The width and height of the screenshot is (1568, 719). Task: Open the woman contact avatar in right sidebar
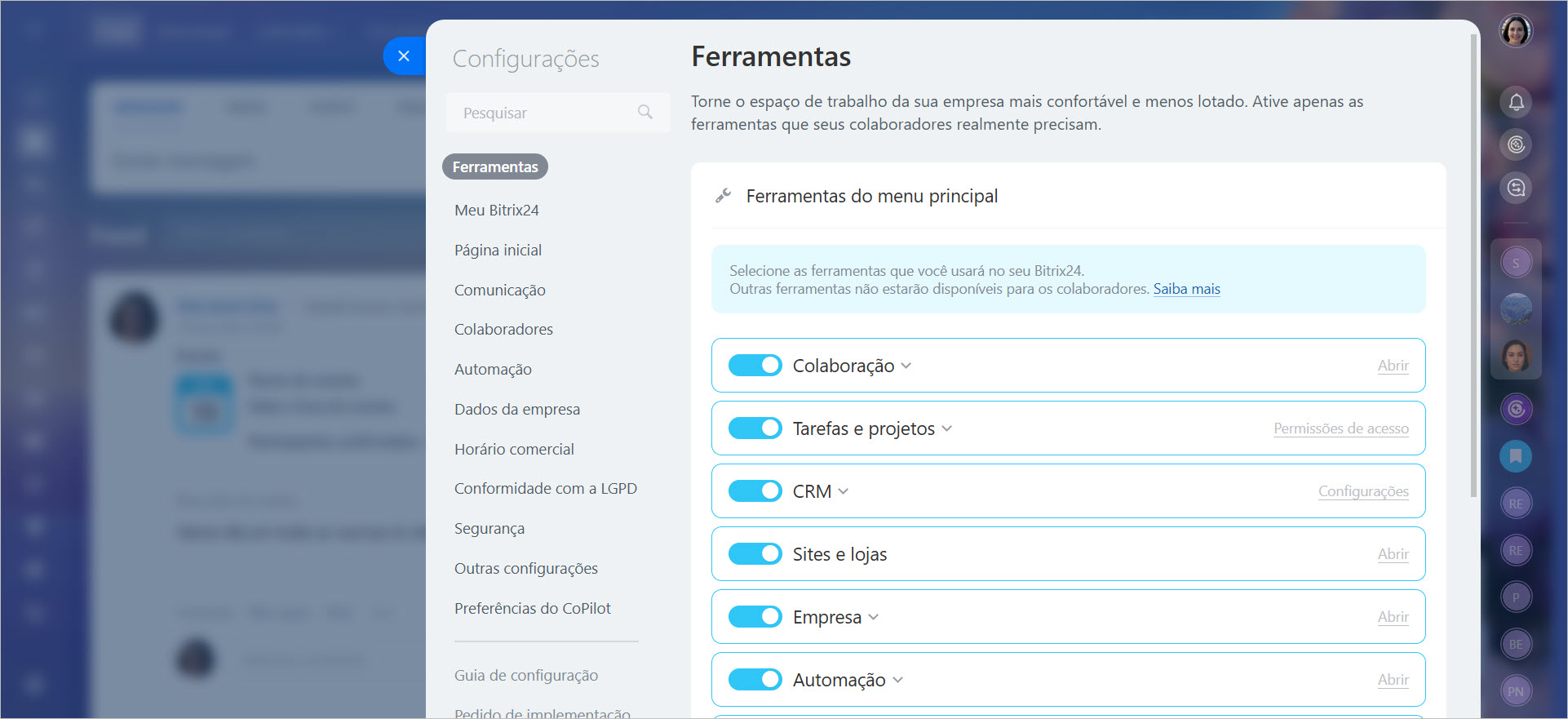click(1516, 356)
